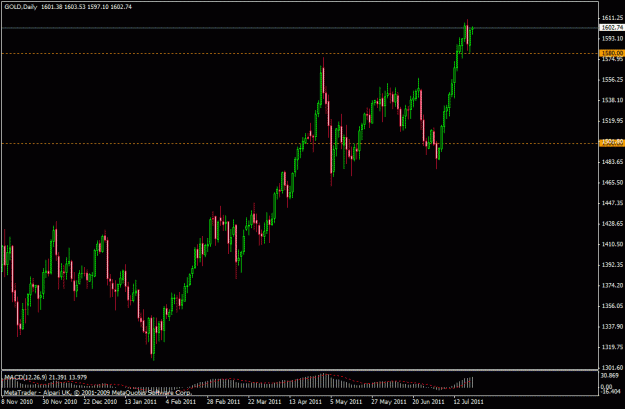Click the orange 1580.00 price level label

tap(612, 53)
